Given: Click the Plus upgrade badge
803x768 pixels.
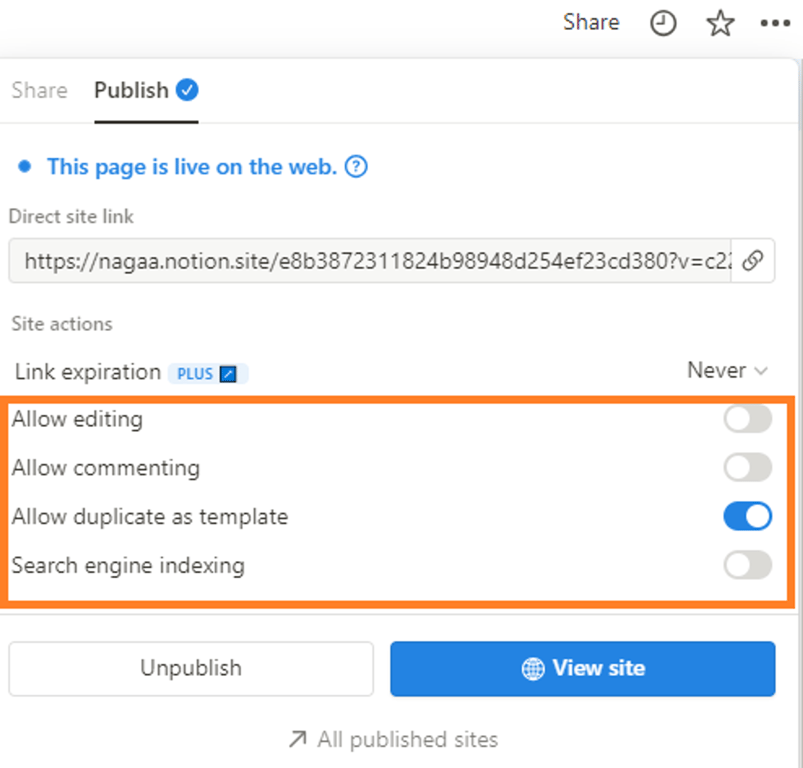Looking at the screenshot, I should point(207,373).
